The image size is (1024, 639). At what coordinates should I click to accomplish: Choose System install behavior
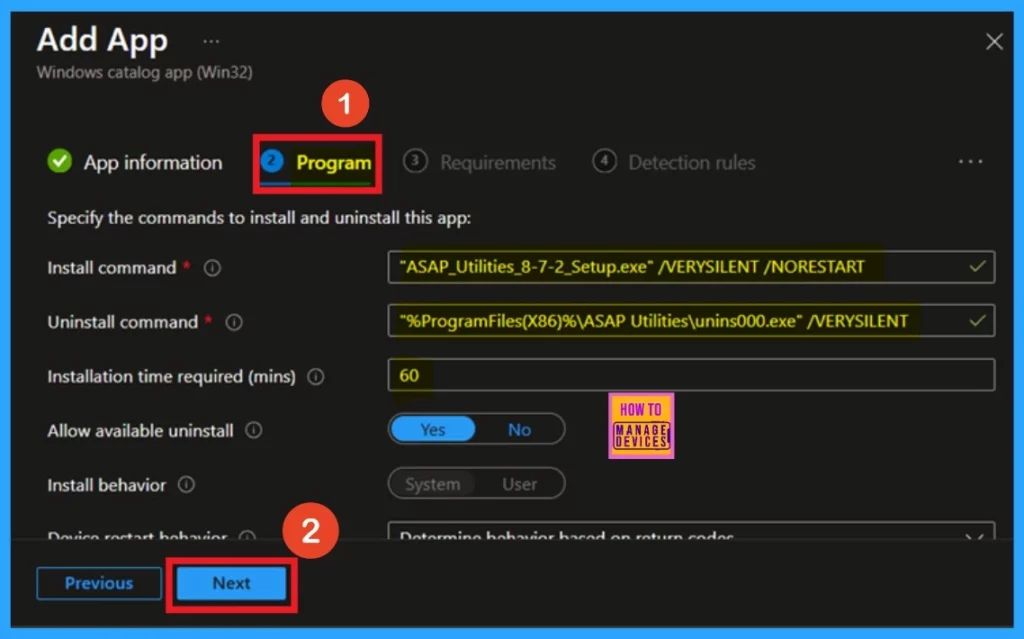(x=432, y=484)
